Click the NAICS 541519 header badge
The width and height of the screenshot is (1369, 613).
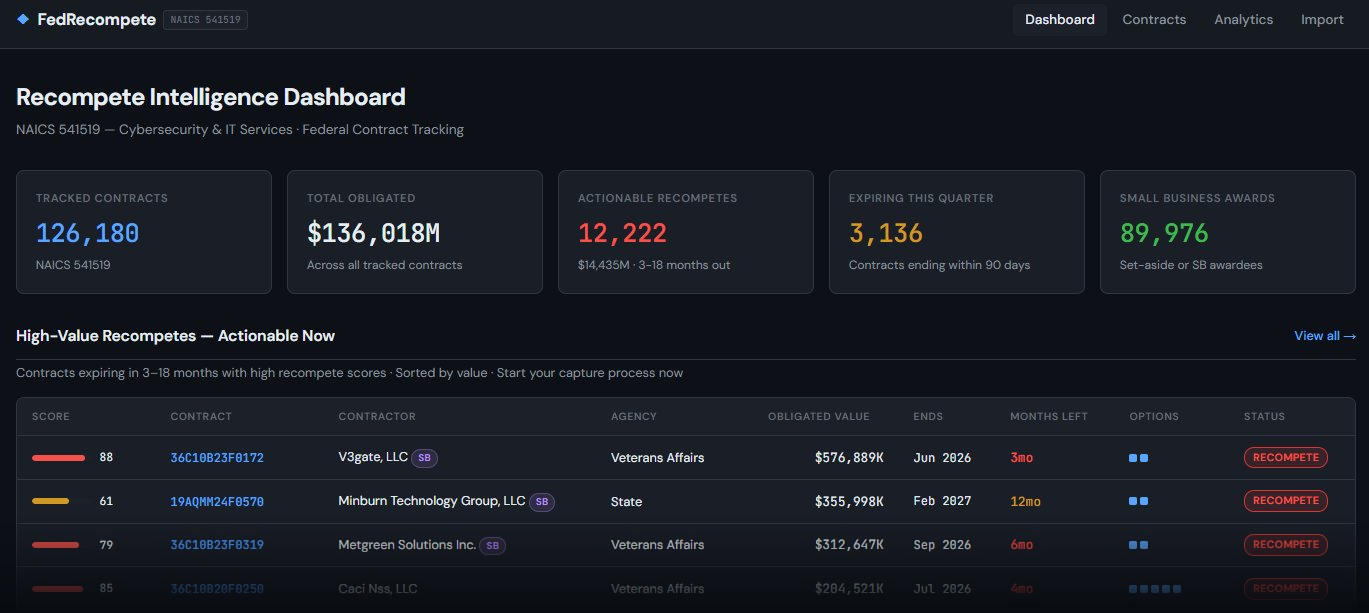point(205,18)
